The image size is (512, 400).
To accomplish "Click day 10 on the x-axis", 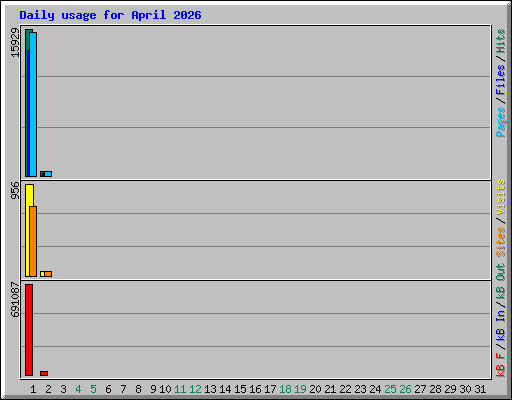I will (165, 389).
